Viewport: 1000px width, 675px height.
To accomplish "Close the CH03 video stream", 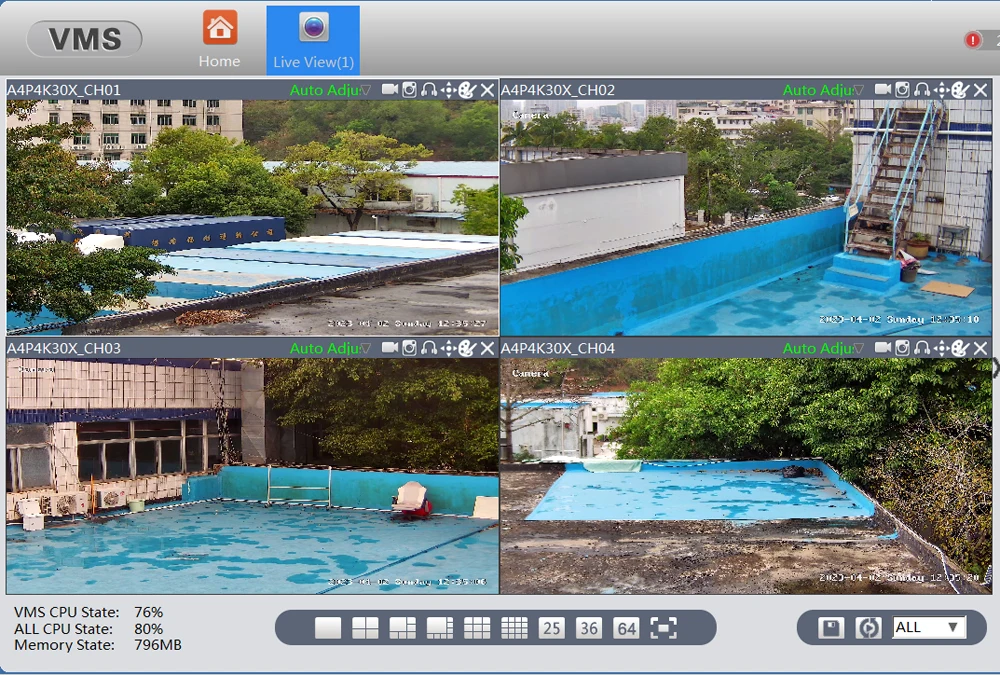I will [x=487, y=348].
